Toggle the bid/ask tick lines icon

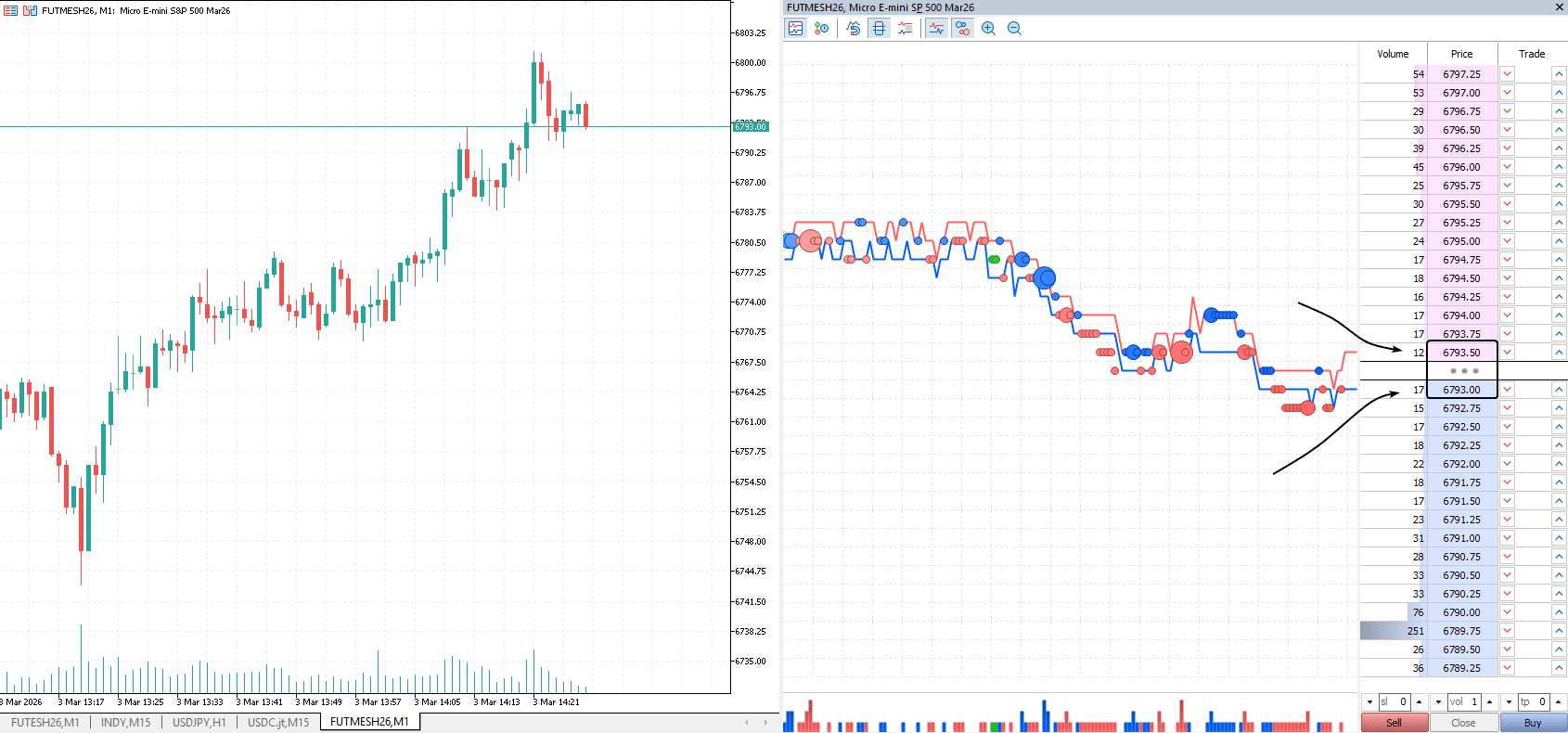(937, 28)
